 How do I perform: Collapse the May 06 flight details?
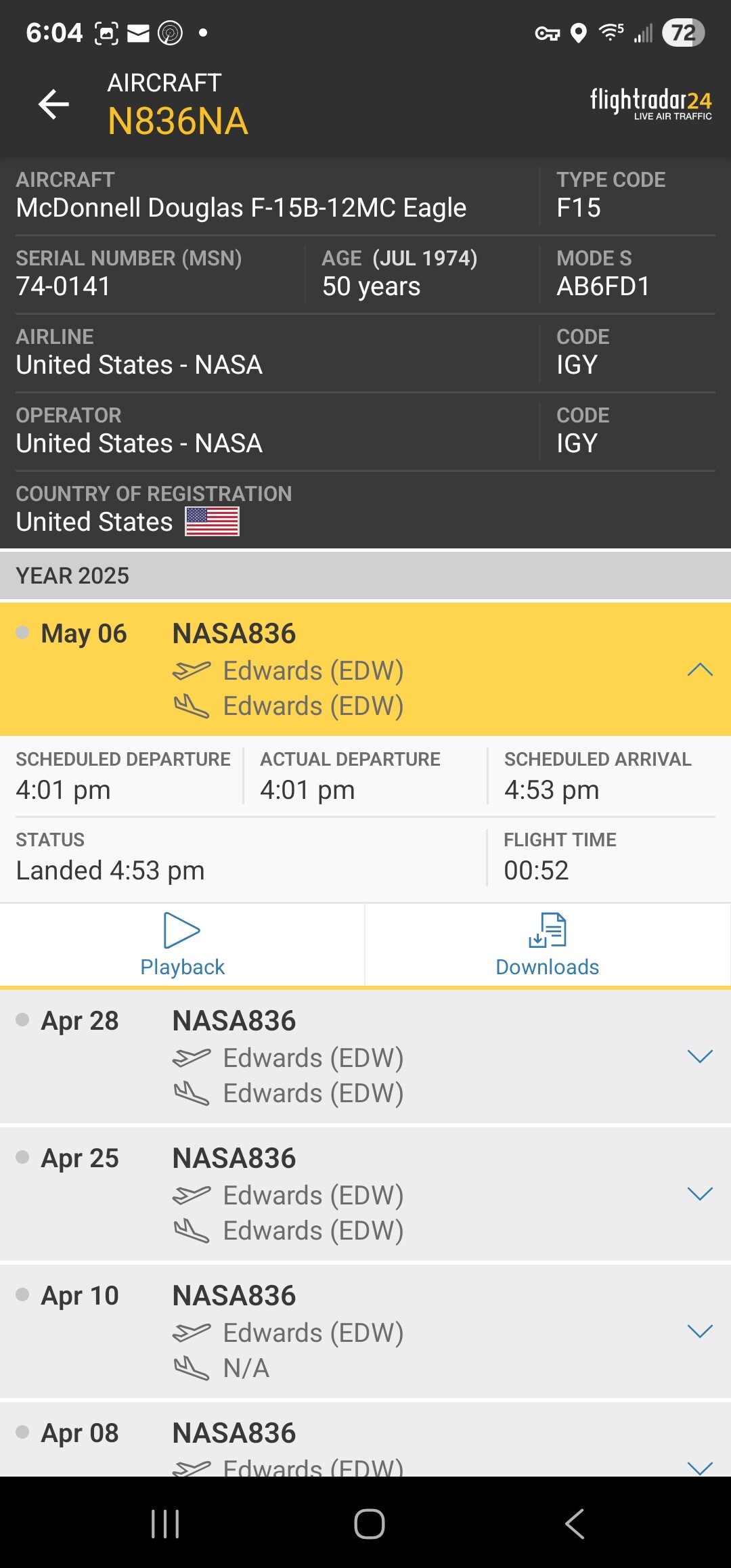[x=700, y=670]
